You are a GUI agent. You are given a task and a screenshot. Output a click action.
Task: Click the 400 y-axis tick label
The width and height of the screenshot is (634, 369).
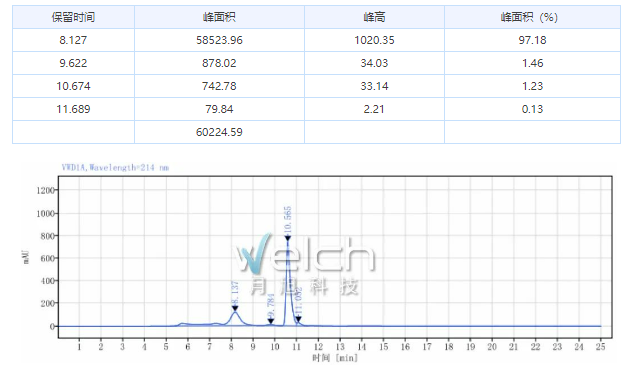tap(47, 281)
